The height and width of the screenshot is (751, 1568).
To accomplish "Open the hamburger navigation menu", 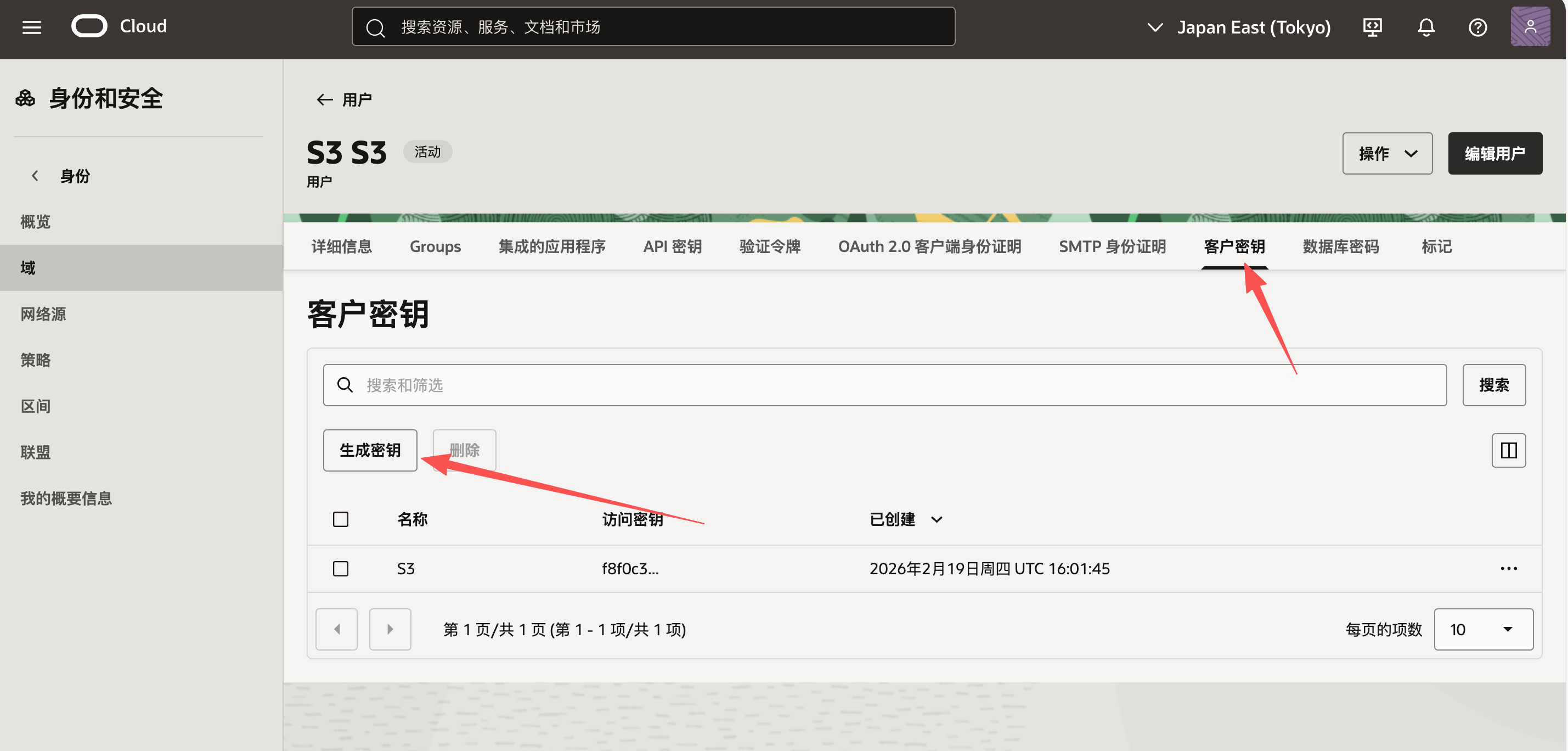I will [32, 27].
